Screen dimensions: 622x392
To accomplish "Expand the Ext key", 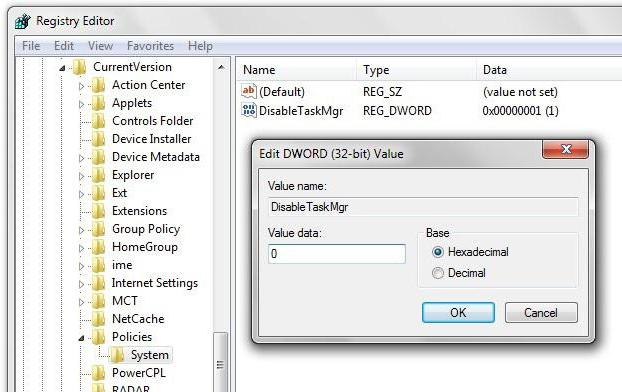I will tap(81, 194).
